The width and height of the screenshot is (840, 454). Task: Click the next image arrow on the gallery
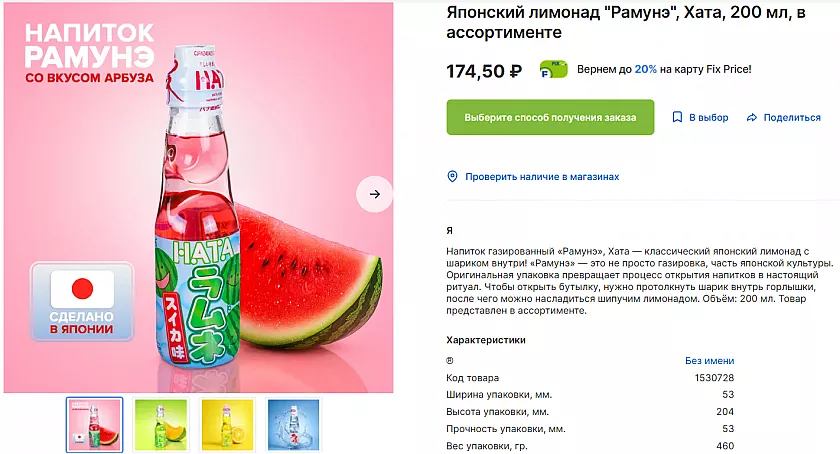pyautogui.click(x=374, y=194)
